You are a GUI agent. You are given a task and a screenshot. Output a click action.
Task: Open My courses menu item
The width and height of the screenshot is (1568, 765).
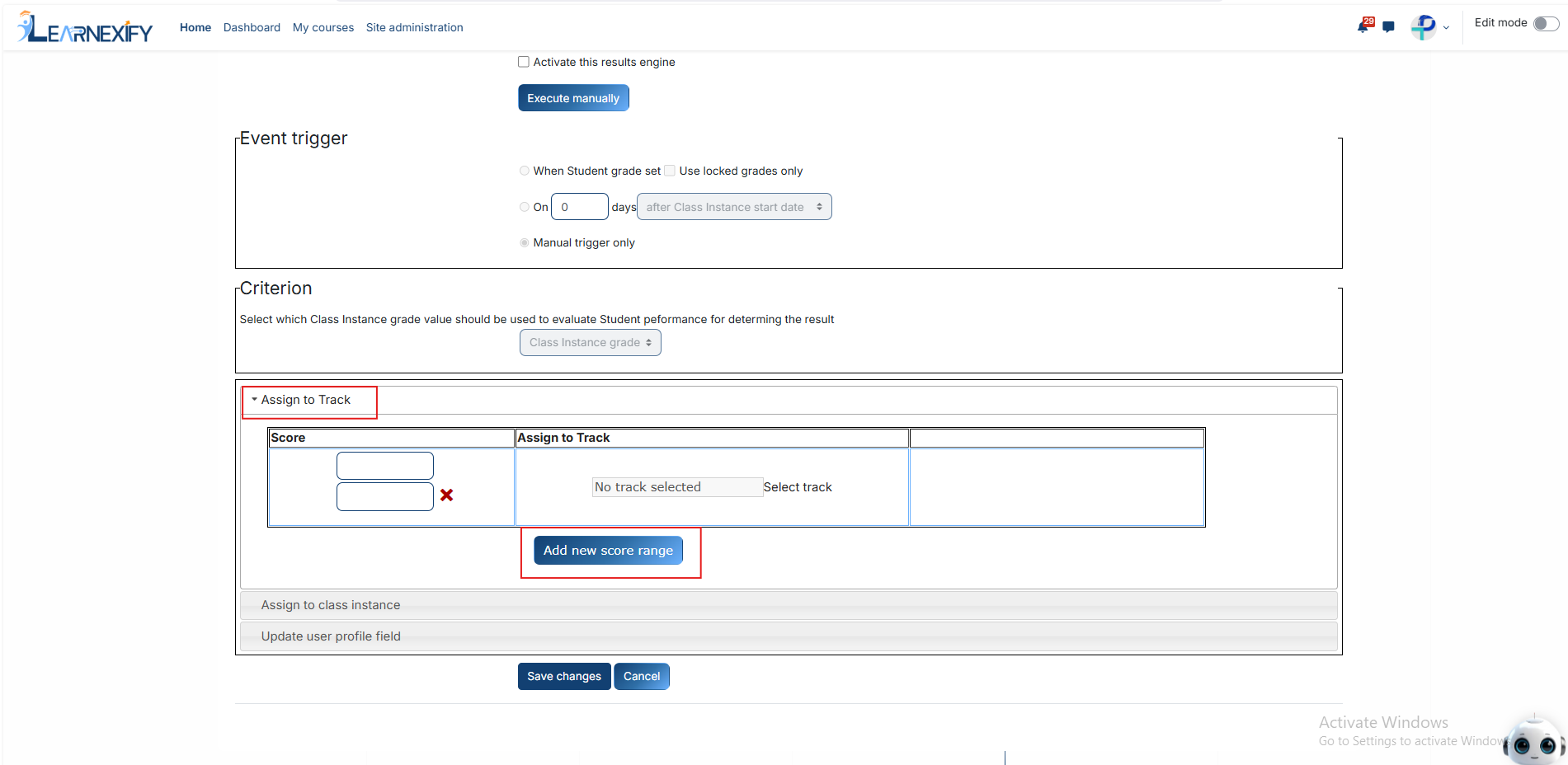[323, 27]
